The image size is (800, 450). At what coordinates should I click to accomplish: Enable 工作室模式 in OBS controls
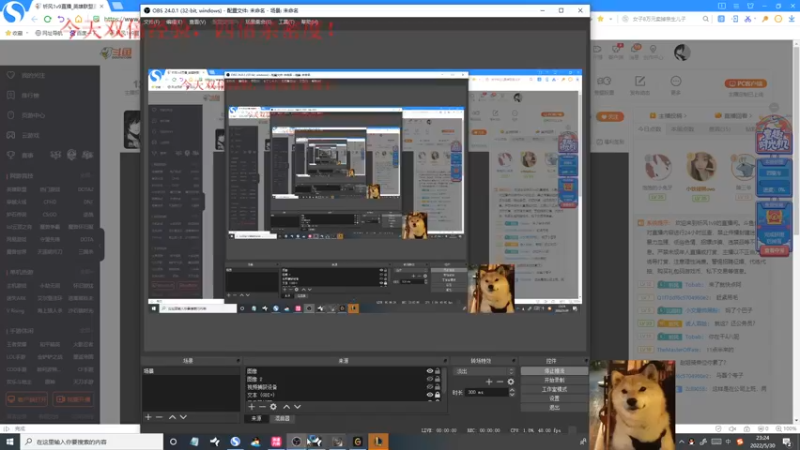click(x=554, y=389)
